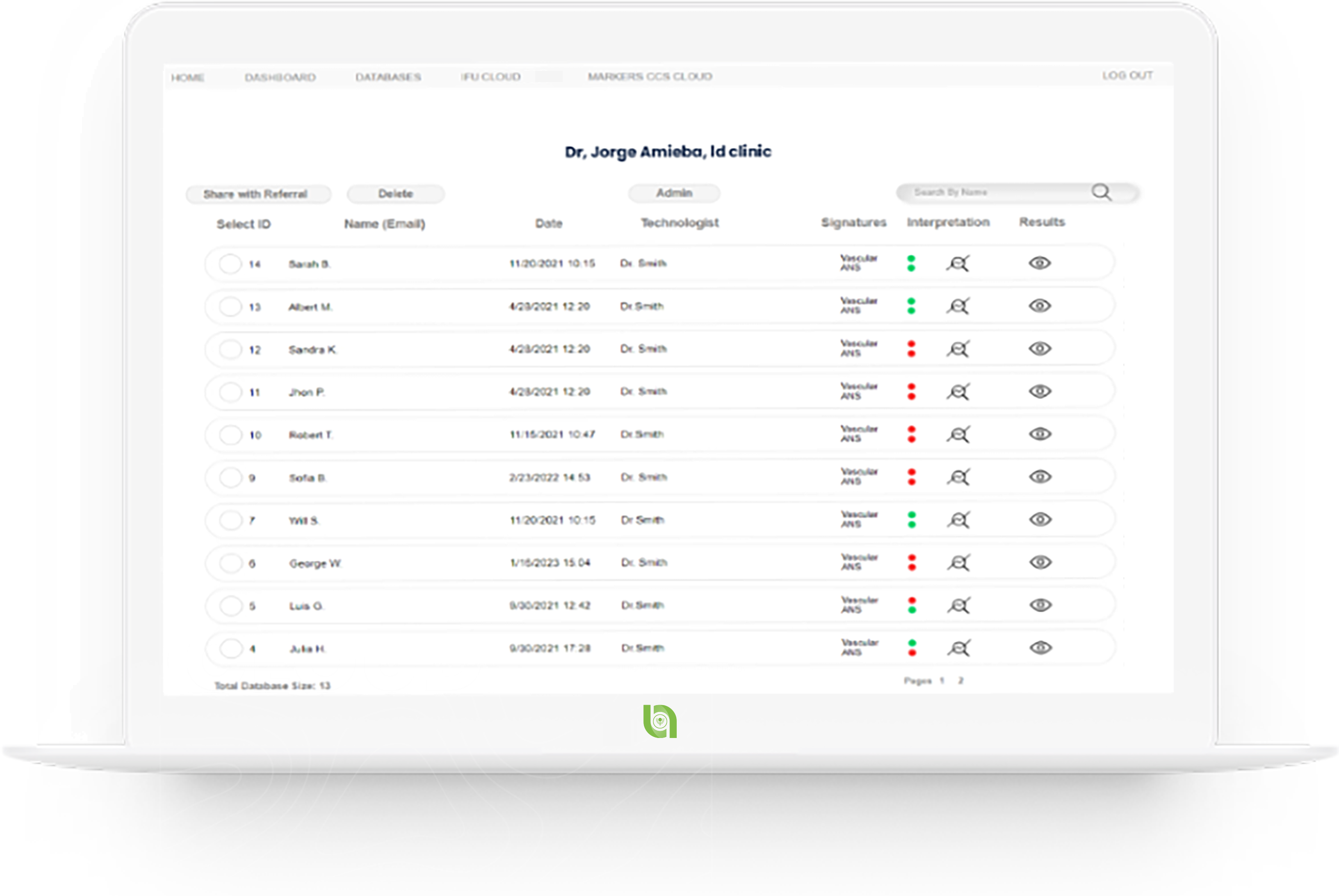Viewport: 1339px width, 896px height.
Task: View results eye icon for Will S.
Action: [x=1041, y=519]
